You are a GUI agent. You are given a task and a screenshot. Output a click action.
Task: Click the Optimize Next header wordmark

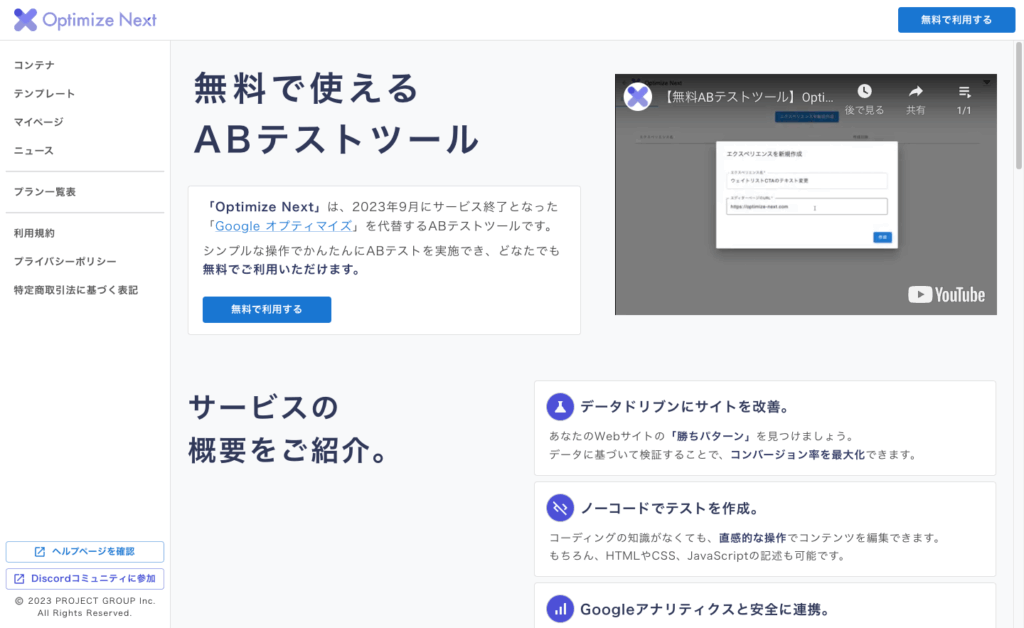99,20
